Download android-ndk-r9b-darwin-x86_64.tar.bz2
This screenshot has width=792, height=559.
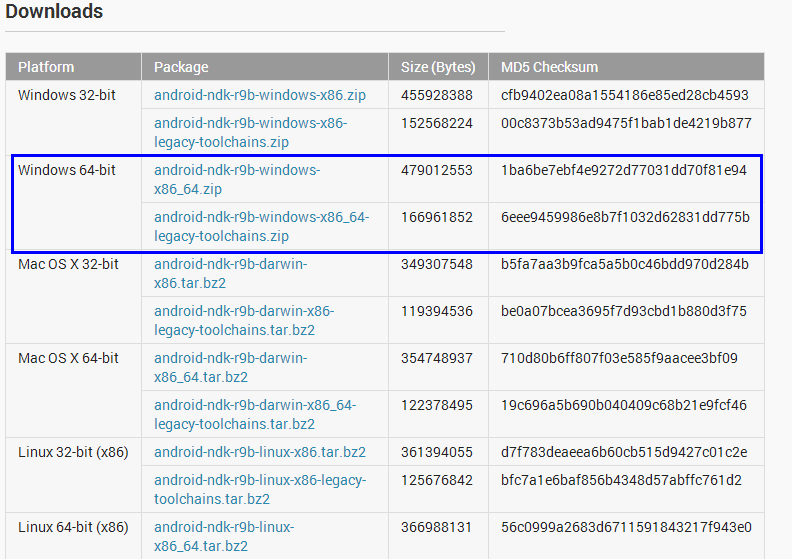point(230,367)
